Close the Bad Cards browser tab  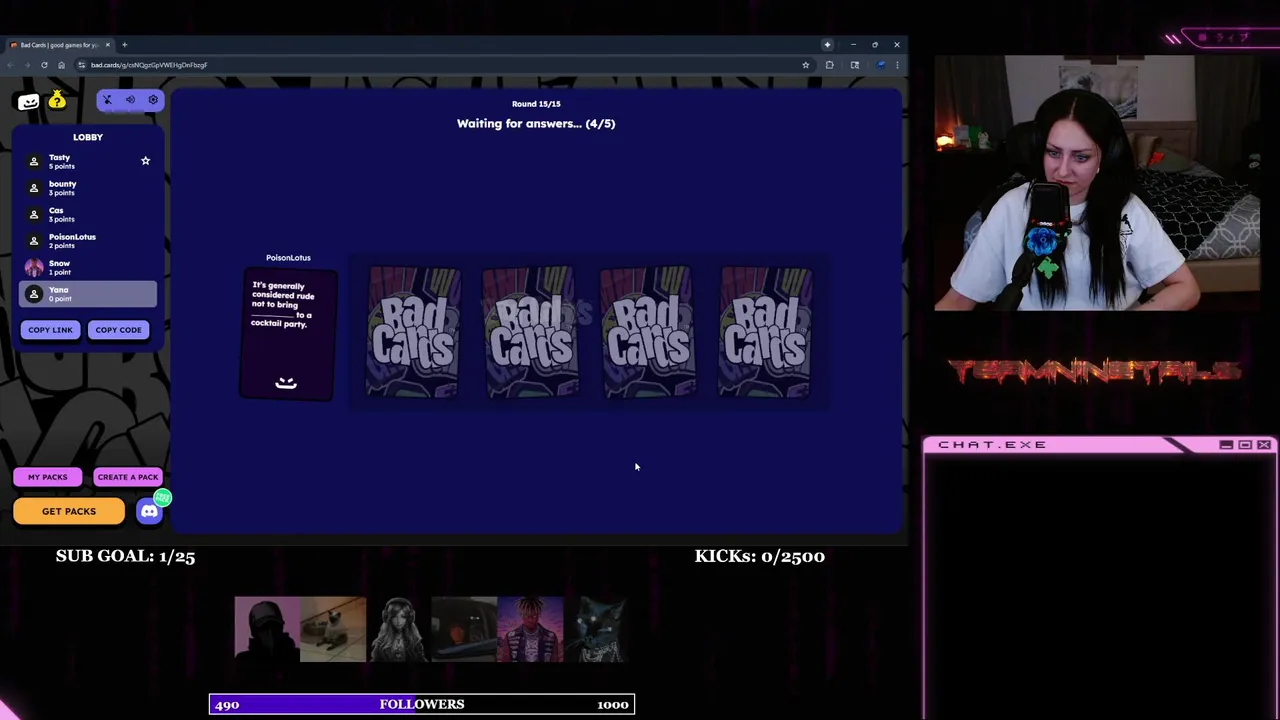[x=107, y=45]
